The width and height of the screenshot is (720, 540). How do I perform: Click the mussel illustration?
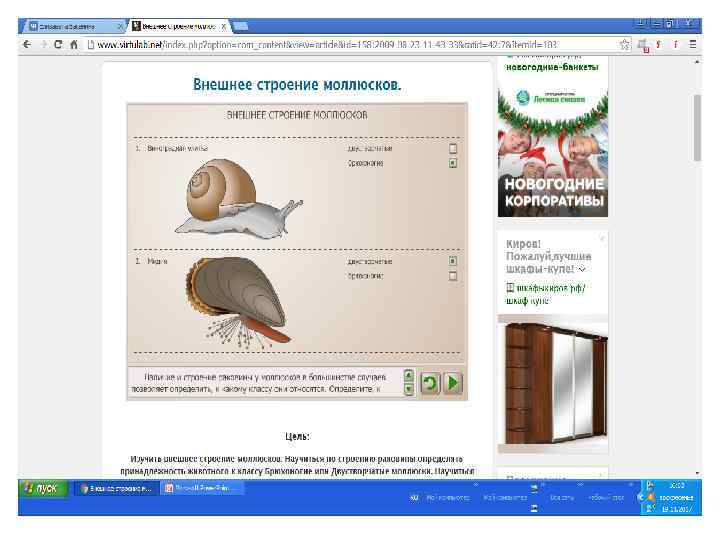(238, 302)
